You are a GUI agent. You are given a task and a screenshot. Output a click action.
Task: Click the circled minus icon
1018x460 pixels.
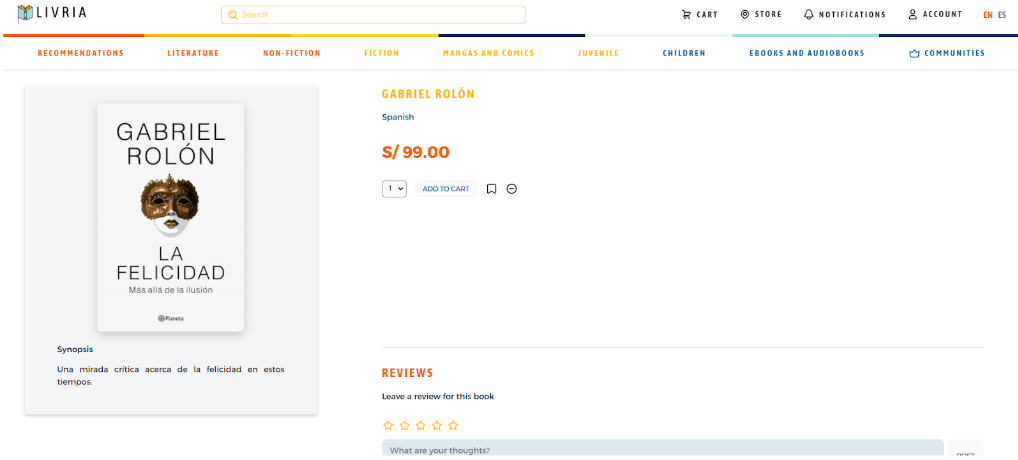click(x=512, y=189)
